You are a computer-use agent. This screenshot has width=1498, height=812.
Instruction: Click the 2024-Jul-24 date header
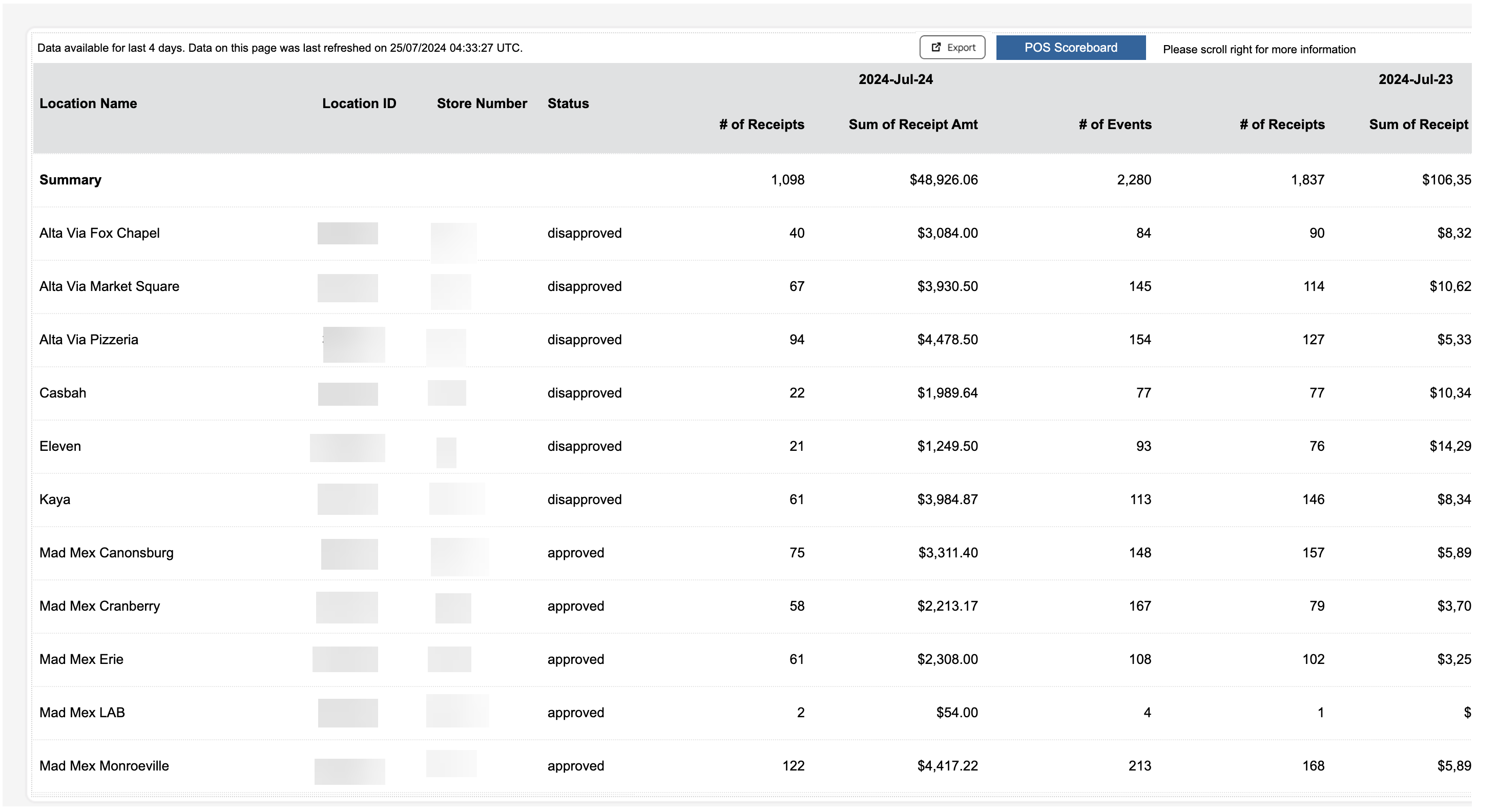[x=896, y=80]
